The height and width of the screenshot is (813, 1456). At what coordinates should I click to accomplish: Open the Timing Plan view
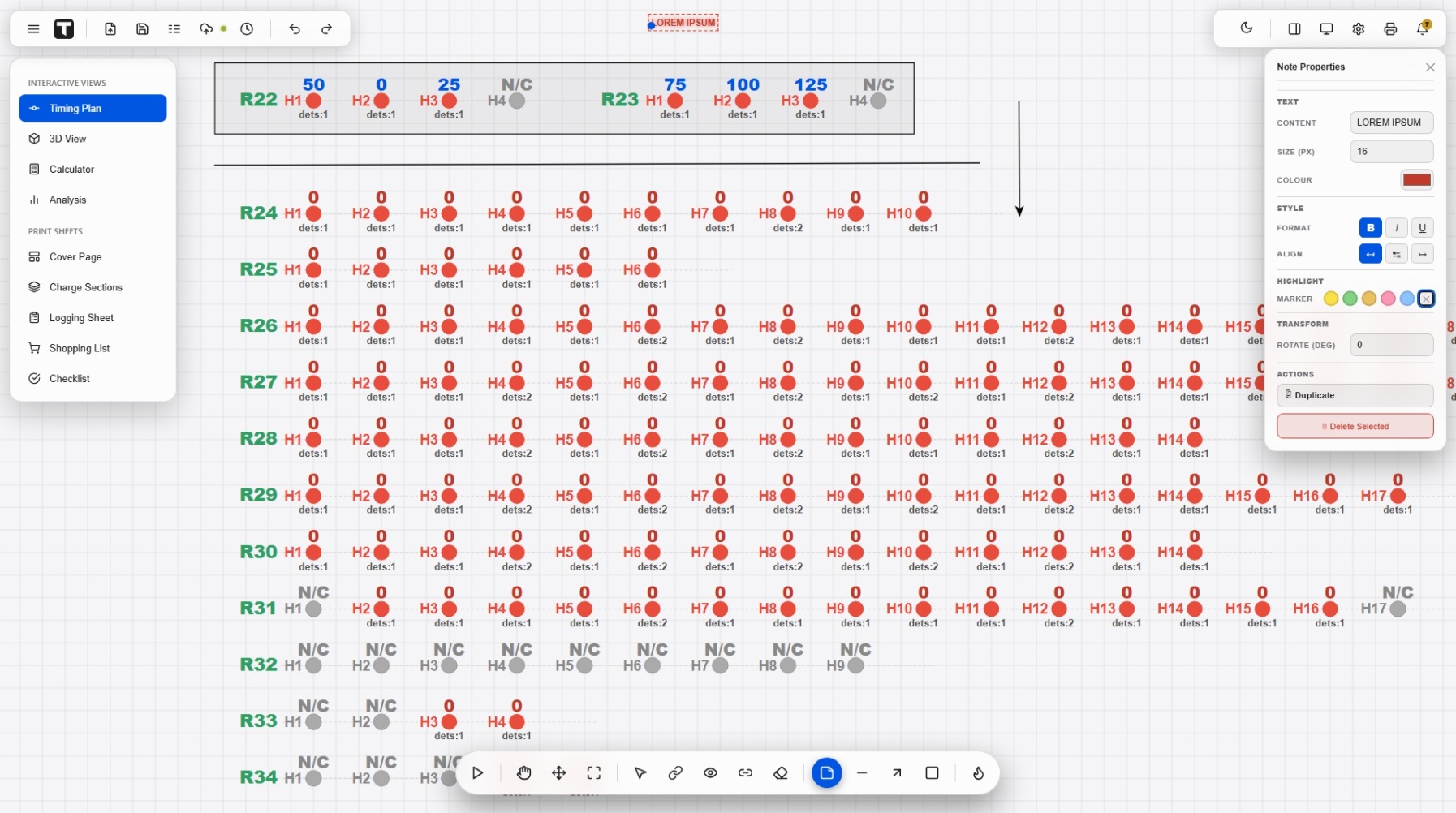tap(93, 108)
